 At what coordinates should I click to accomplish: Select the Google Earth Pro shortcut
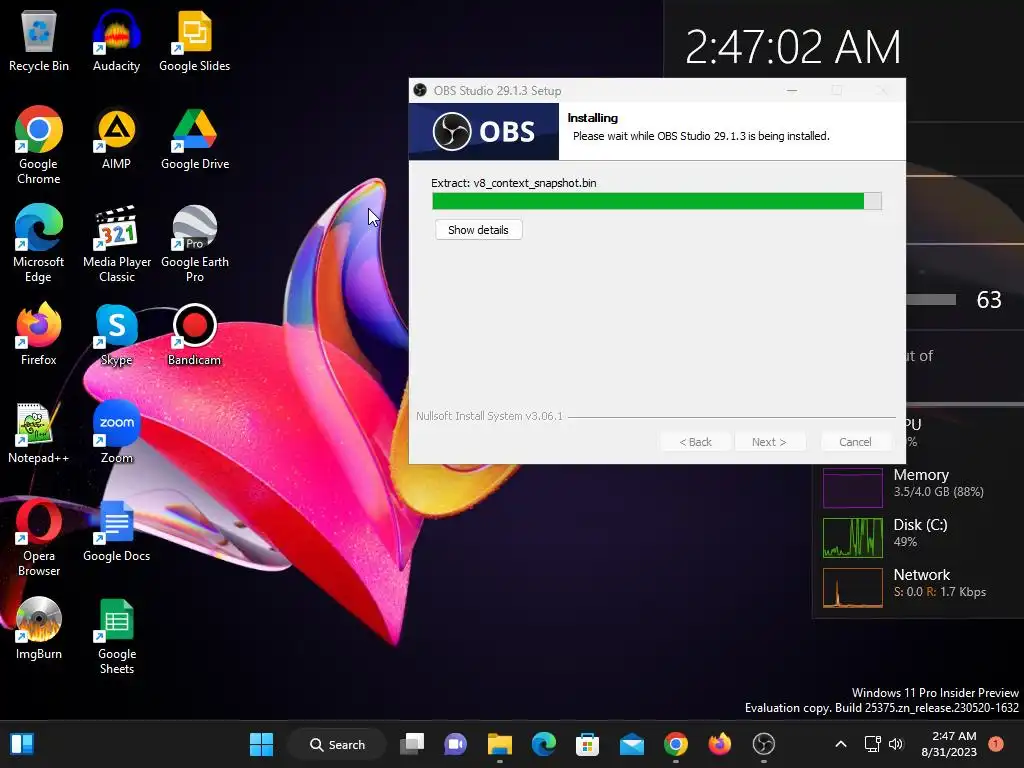(x=195, y=244)
